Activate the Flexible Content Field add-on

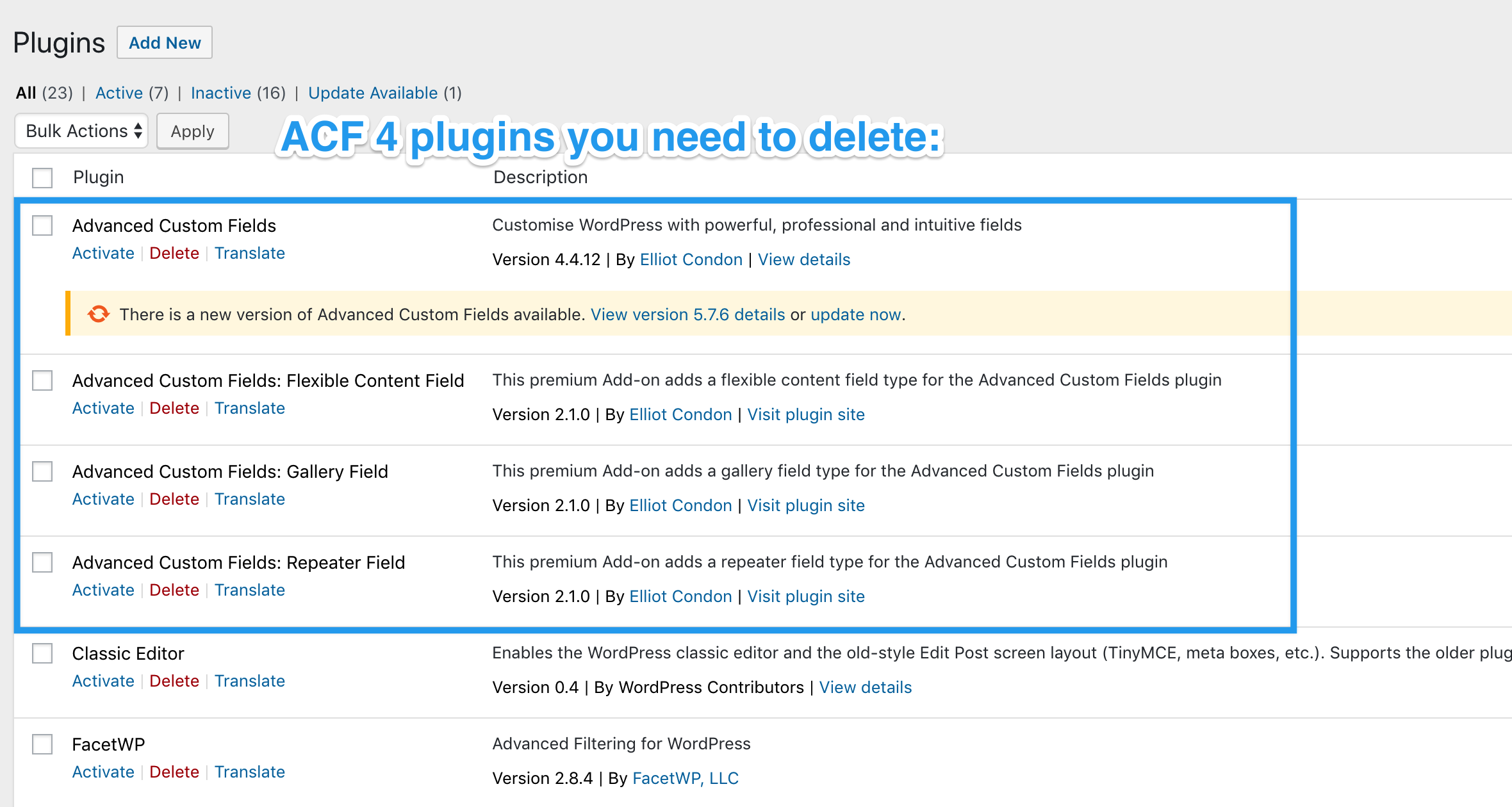(103, 409)
